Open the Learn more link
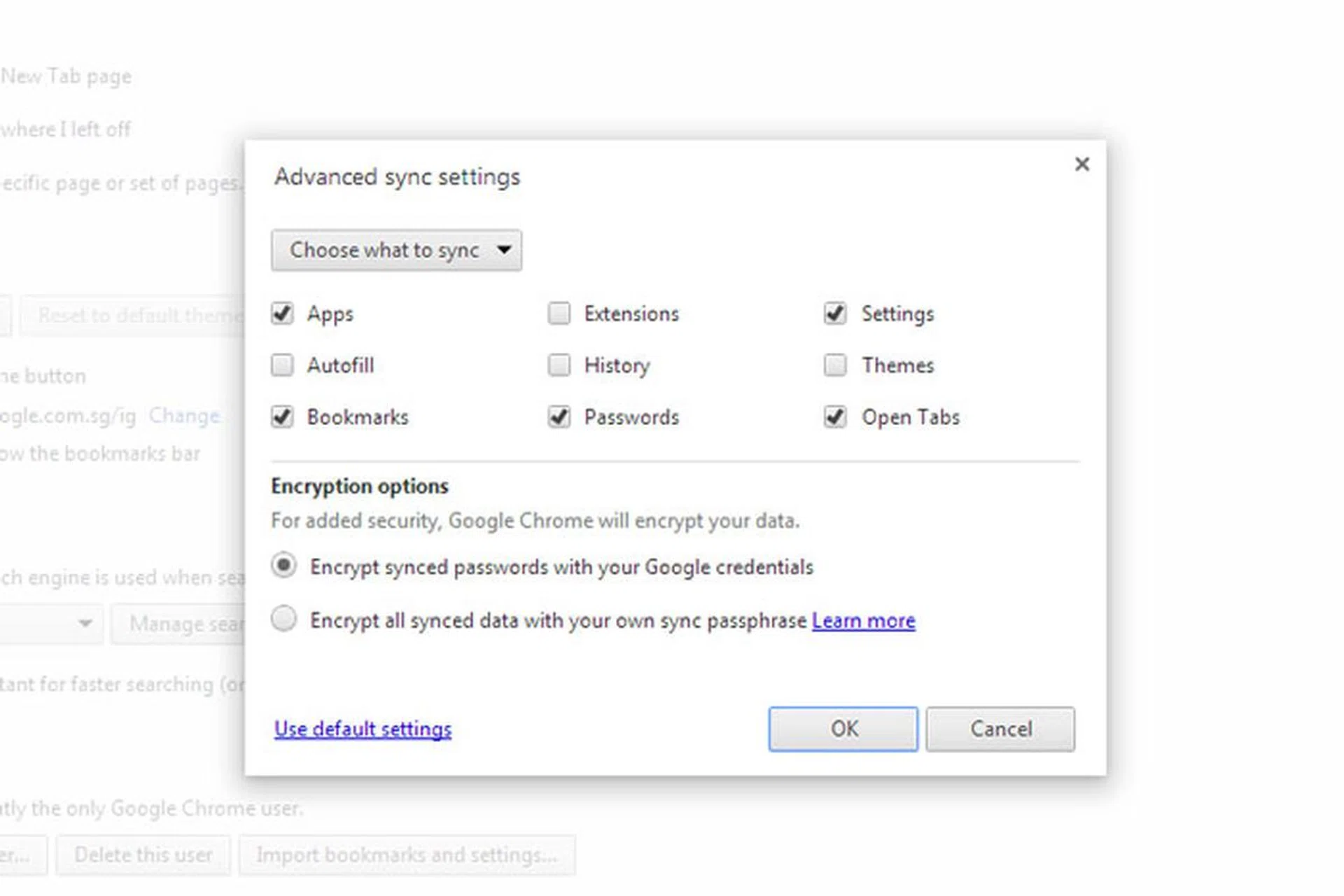 tap(864, 620)
